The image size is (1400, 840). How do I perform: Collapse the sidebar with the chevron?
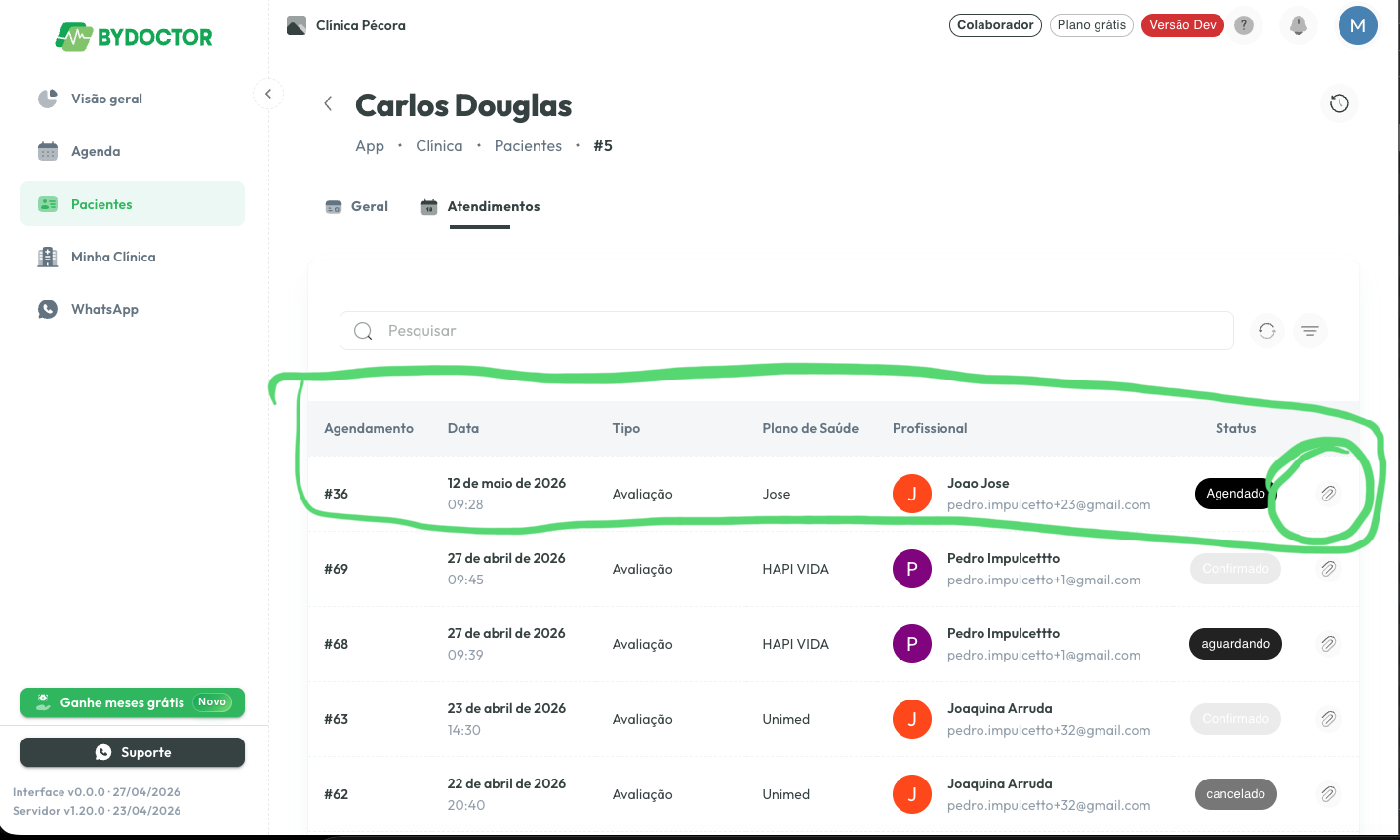click(268, 94)
